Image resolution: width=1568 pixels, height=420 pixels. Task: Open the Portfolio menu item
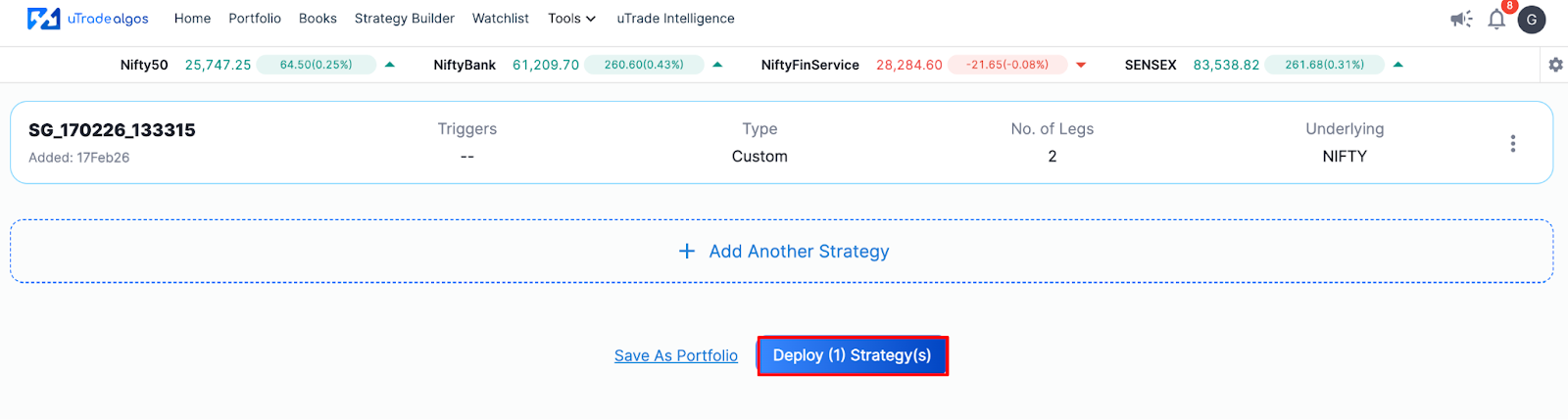tap(255, 19)
